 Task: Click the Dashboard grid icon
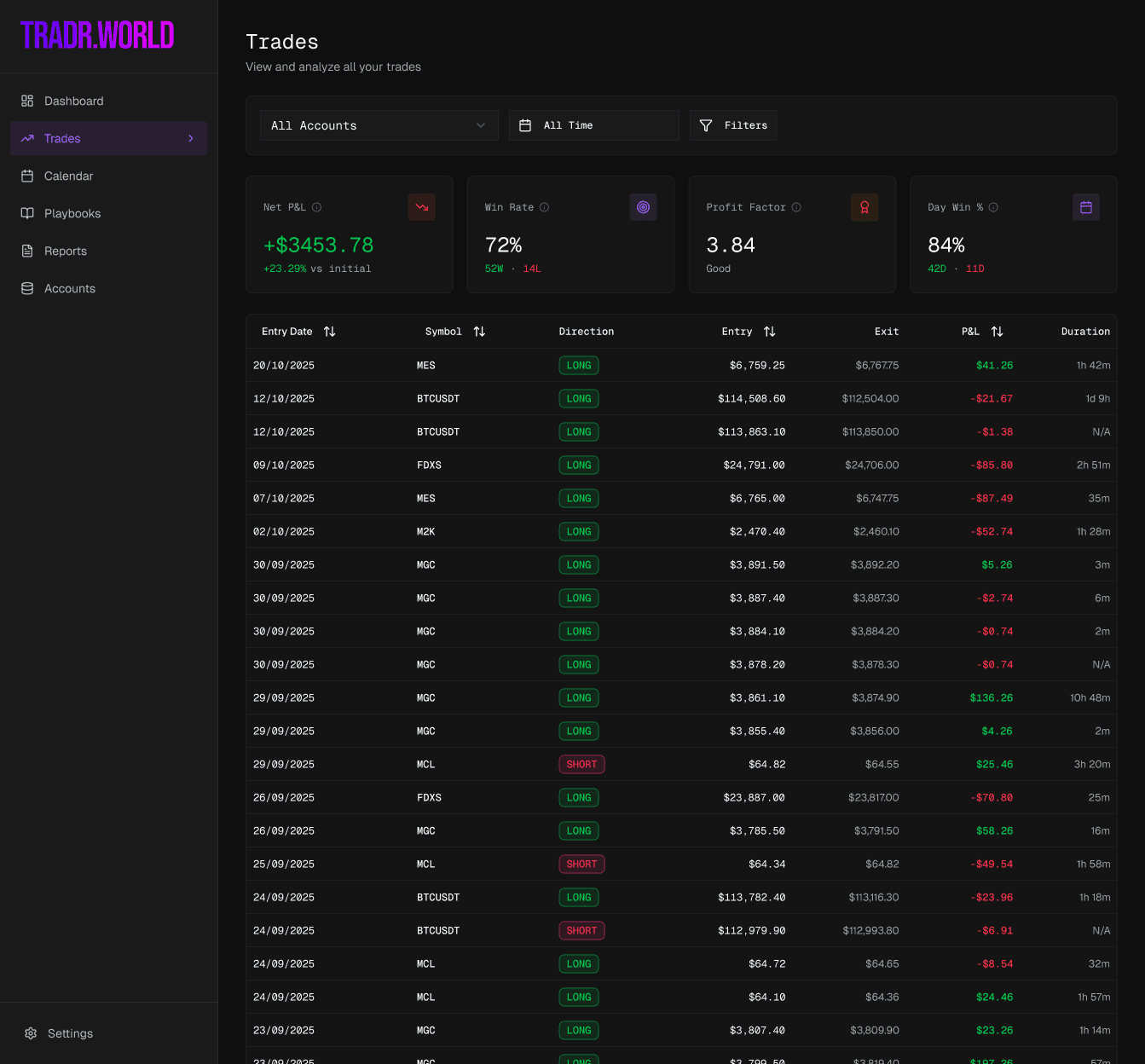pos(27,101)
